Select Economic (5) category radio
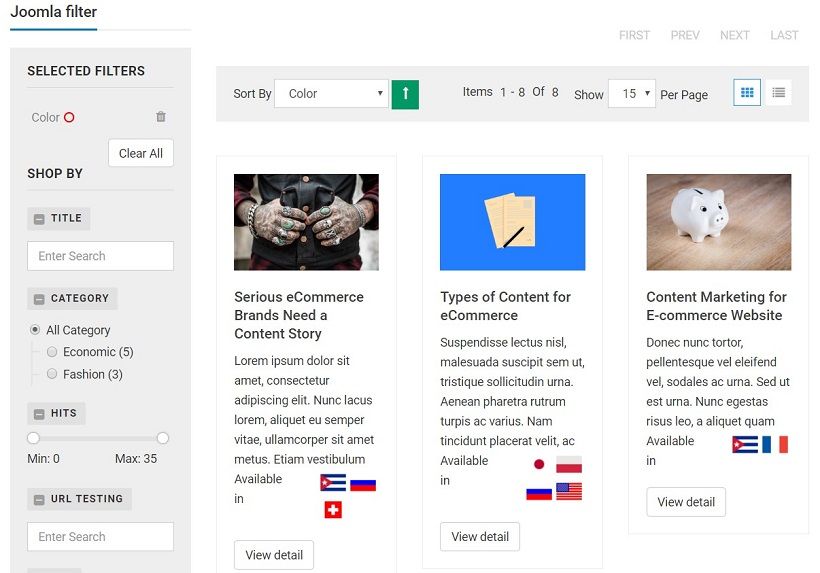Screen dimensions: 820x573 [52, 352]
